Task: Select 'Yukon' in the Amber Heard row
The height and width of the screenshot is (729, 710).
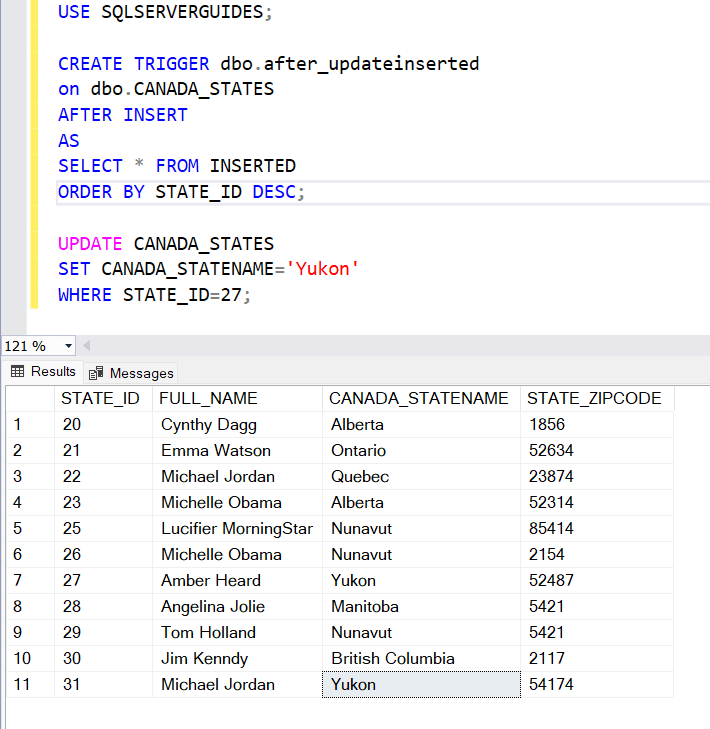Action: (421, 581)
